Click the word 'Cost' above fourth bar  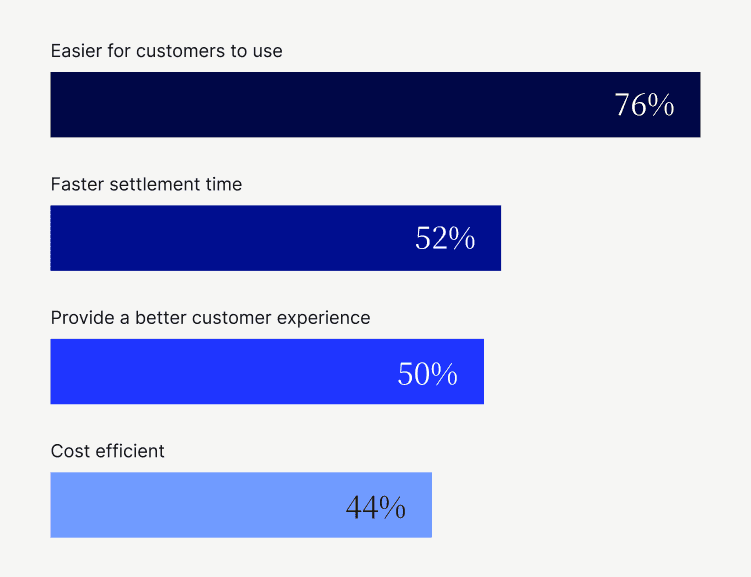(x=70, y=451)
